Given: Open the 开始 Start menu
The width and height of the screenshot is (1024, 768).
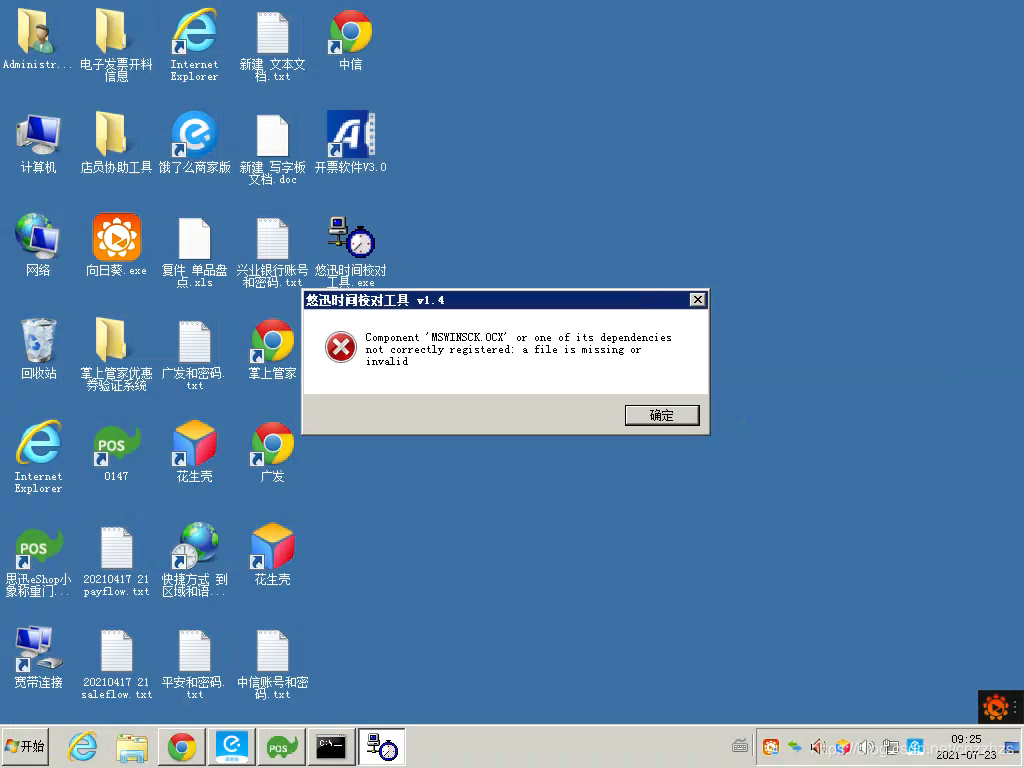Looking at the screenshot, I should 25,746.
